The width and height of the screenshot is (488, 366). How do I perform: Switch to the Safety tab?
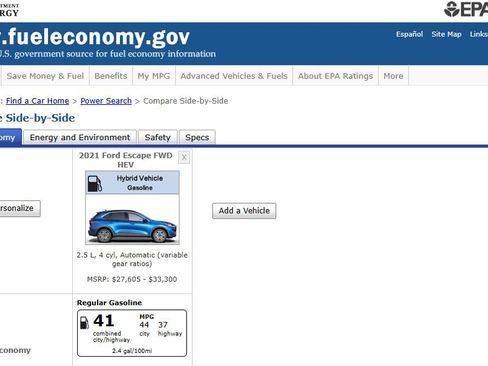point(158,137)
